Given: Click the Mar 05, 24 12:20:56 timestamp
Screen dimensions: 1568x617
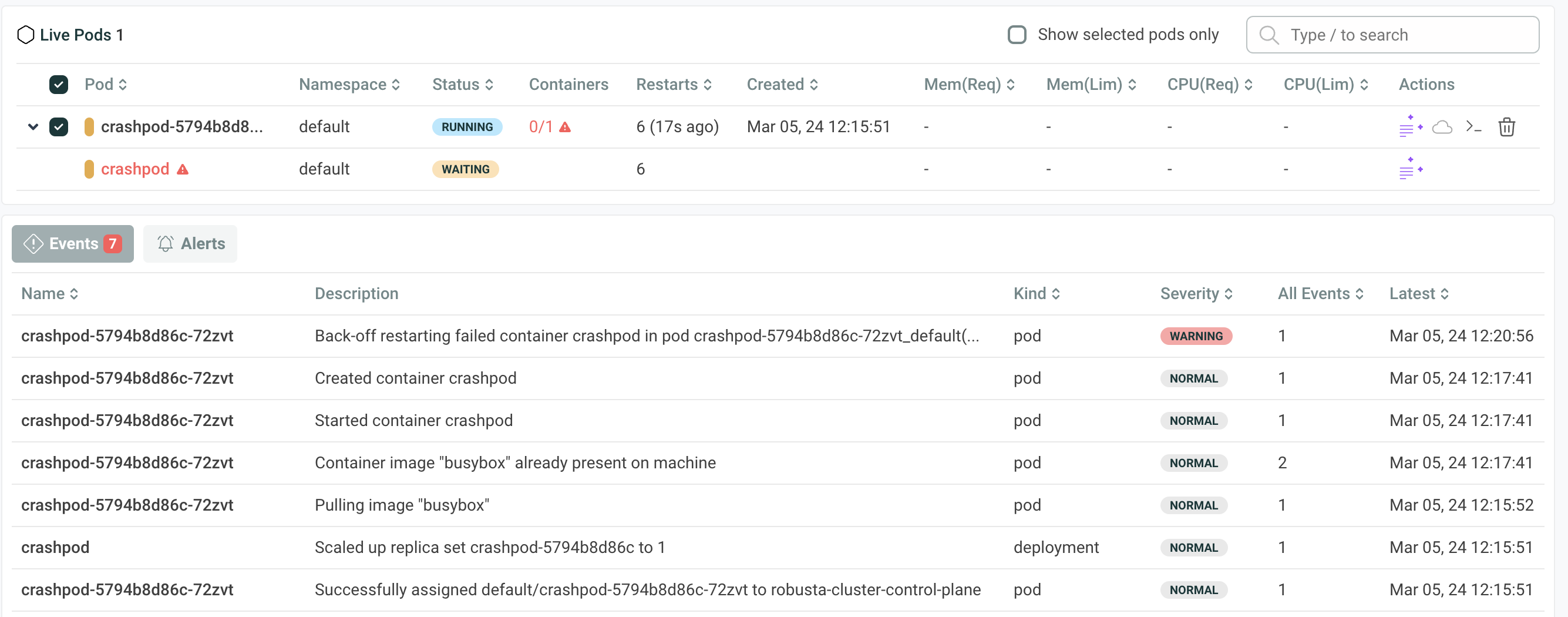Looking at the screenshot, I should tap(1461, 336).
